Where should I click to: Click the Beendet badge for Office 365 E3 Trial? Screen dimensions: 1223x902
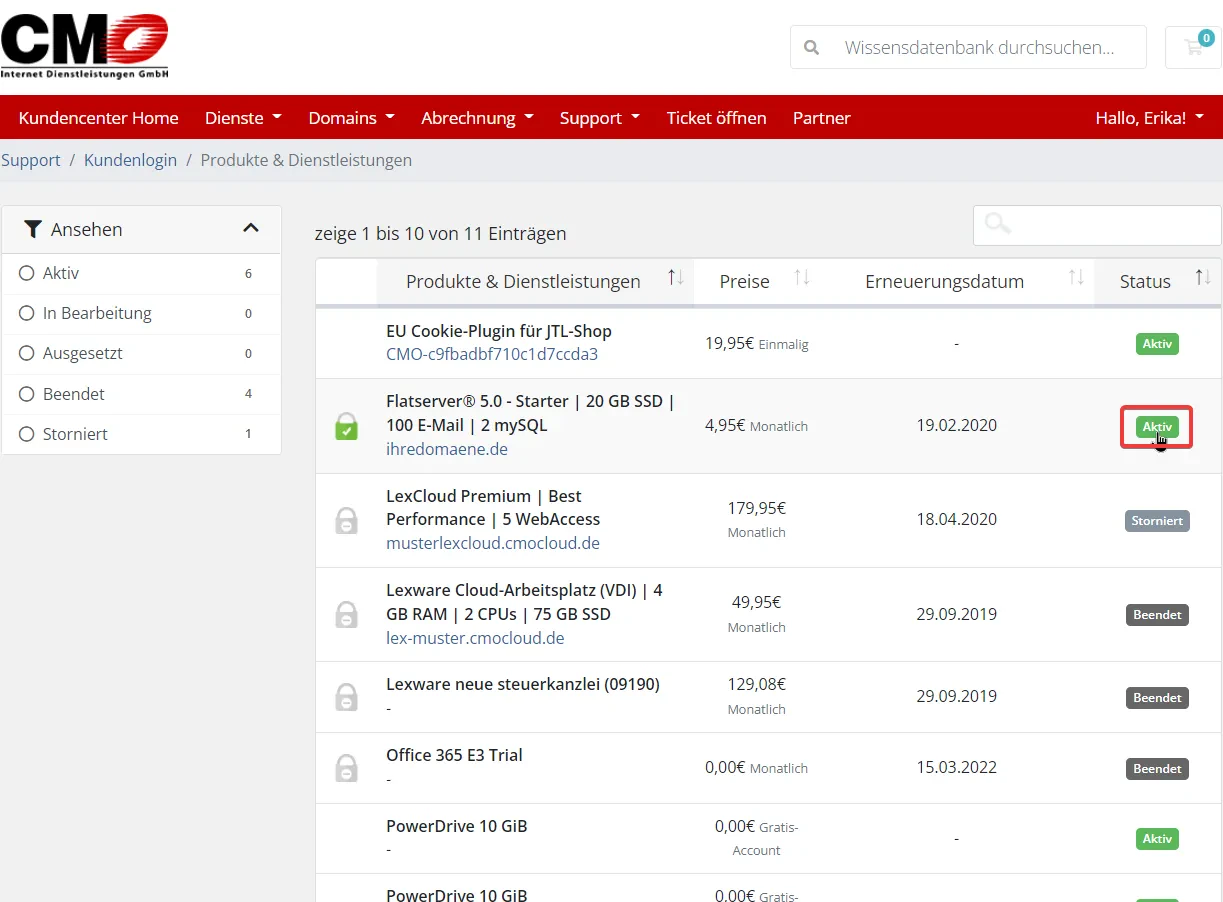(x=1157, y=769)
